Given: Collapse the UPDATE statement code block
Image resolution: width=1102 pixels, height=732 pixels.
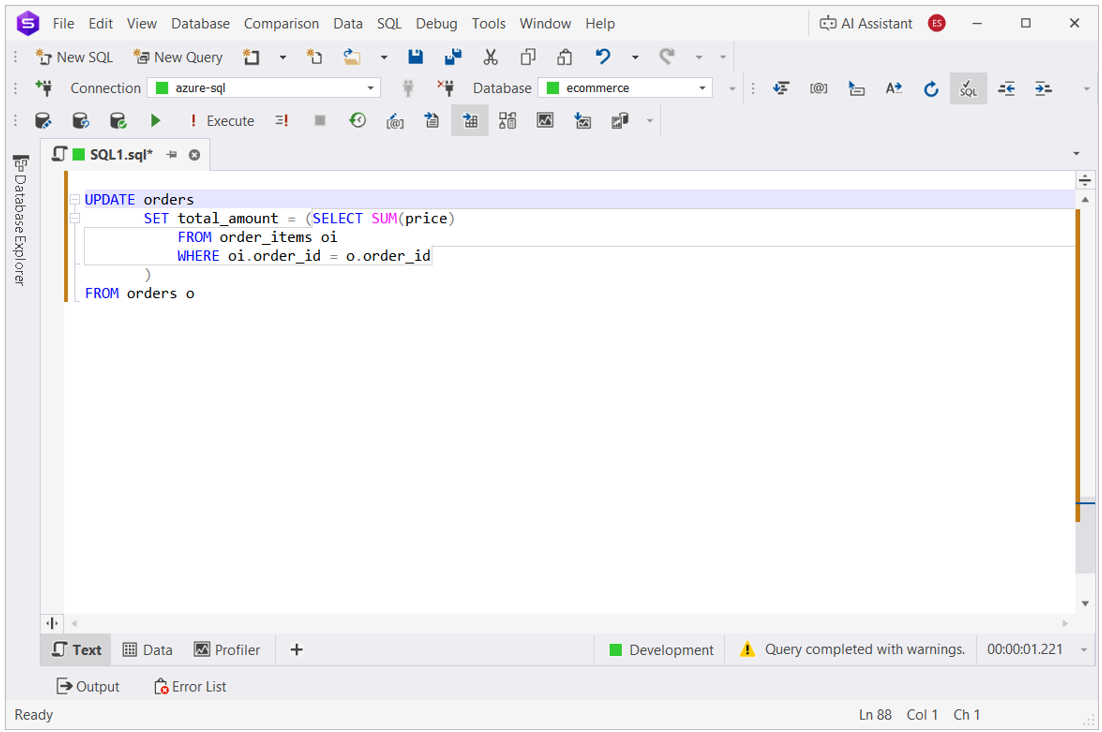Looking at the screenshot, I should [x=74, y=200].
